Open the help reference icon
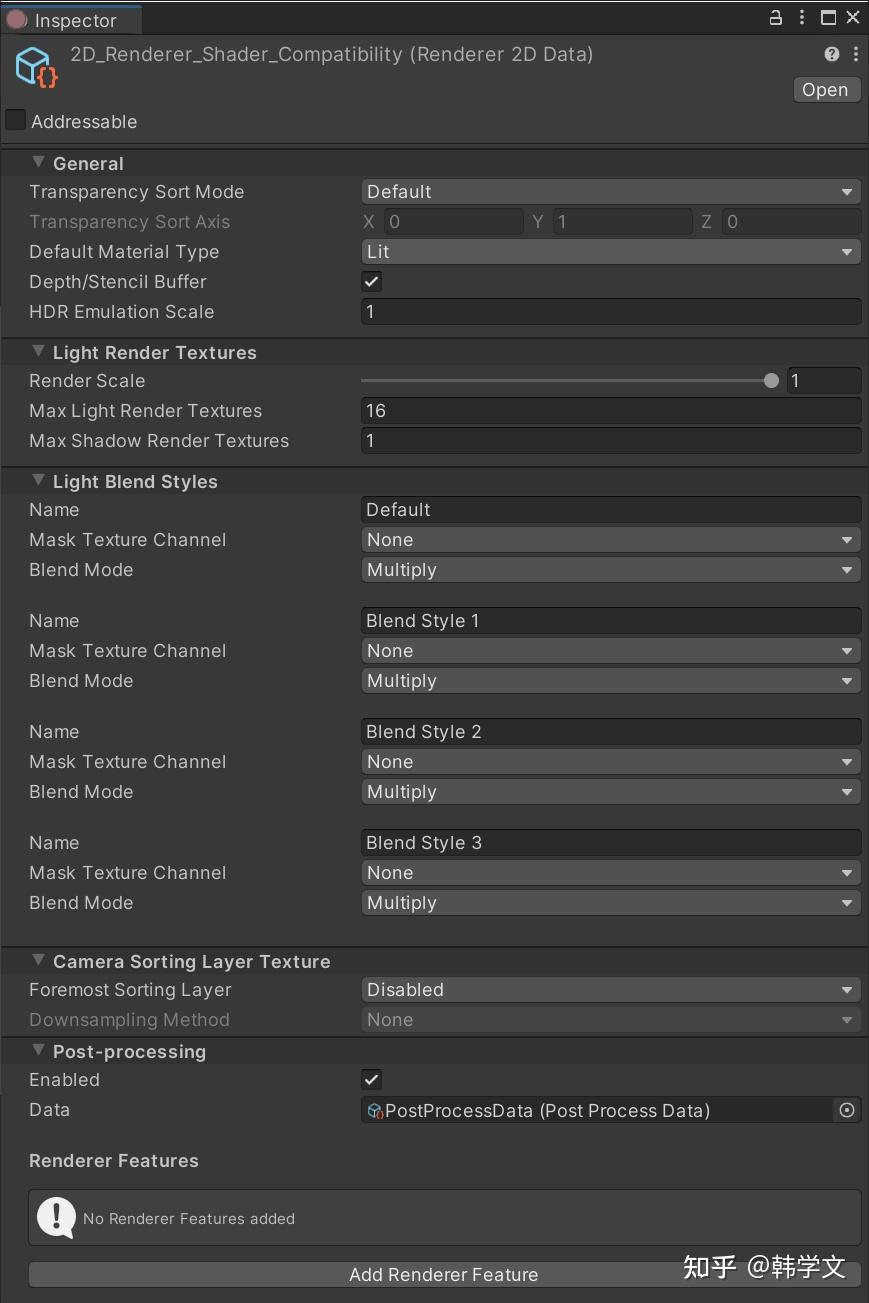869x1303 pixels. click(831, 54)
